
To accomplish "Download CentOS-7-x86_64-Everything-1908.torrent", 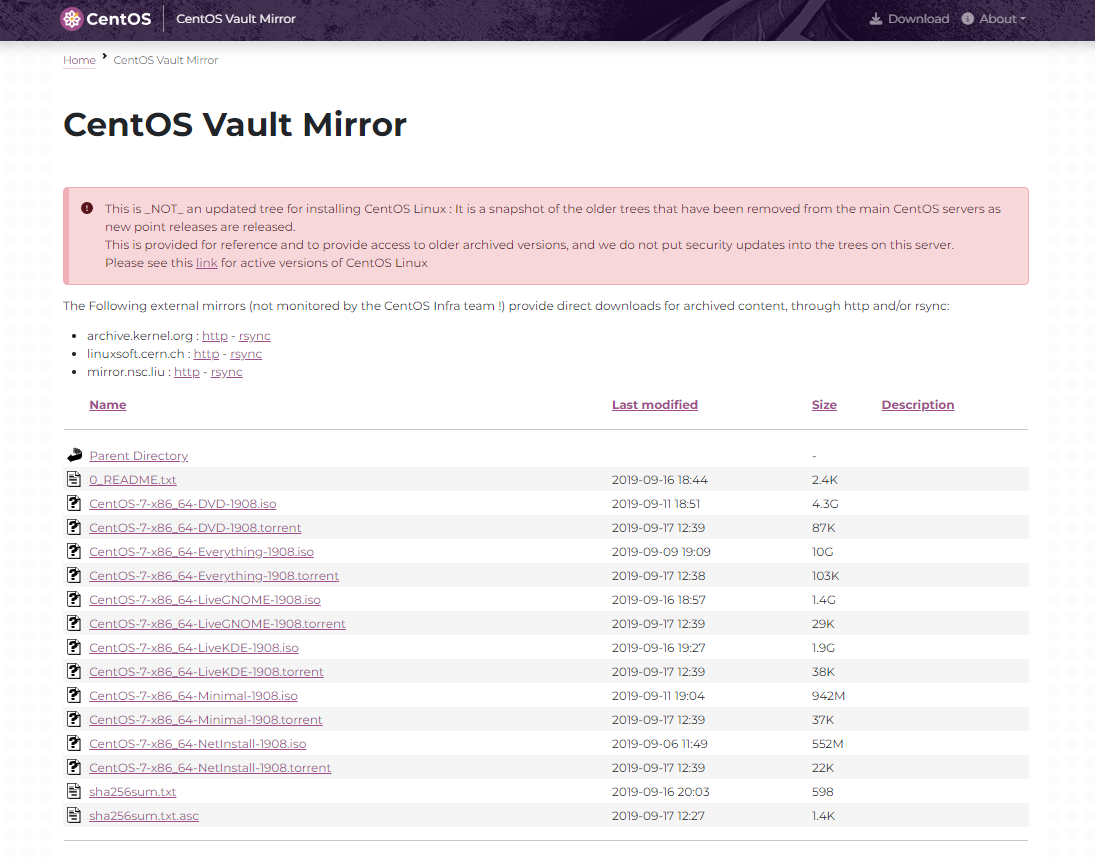I will (x=214, y=576).
